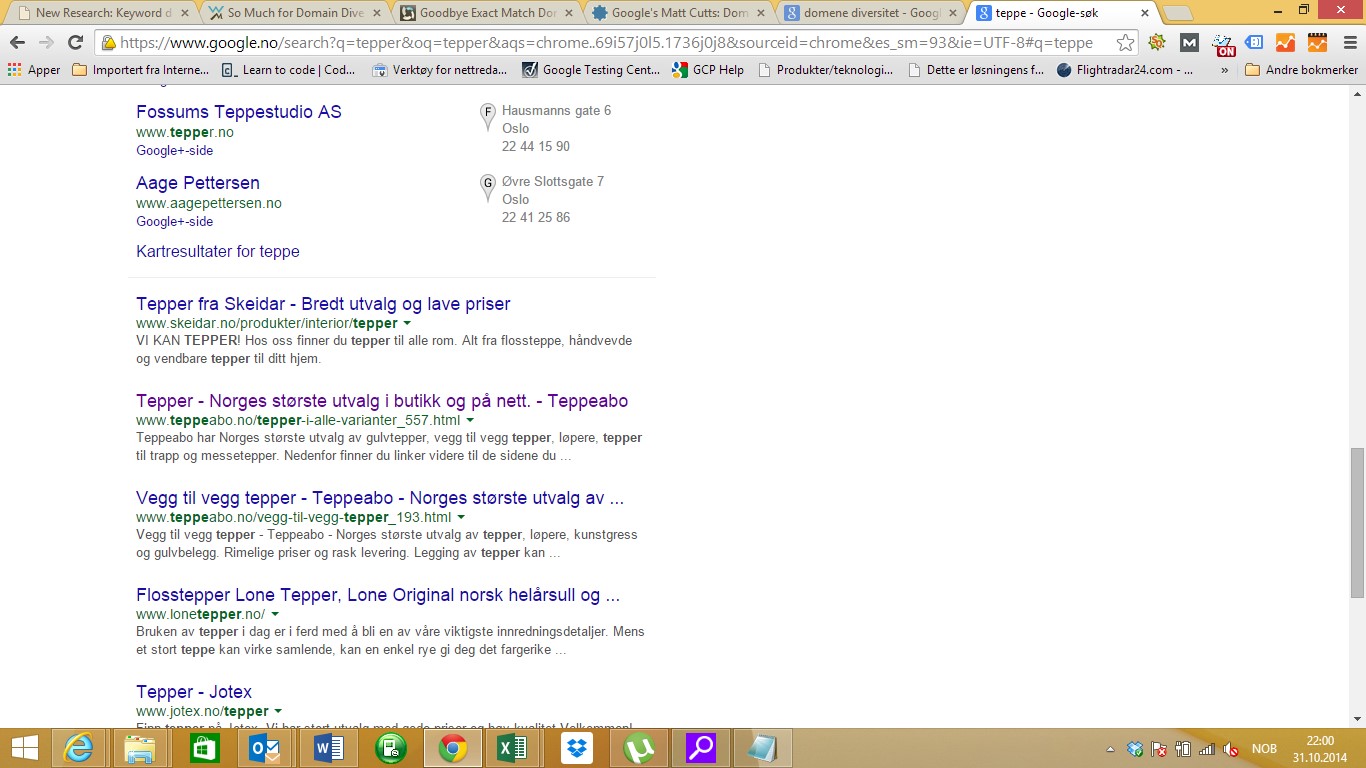The image size is (1366, 768).
Task: Open Google+-side link under Fossums Teppestudio
Action: 175,151
